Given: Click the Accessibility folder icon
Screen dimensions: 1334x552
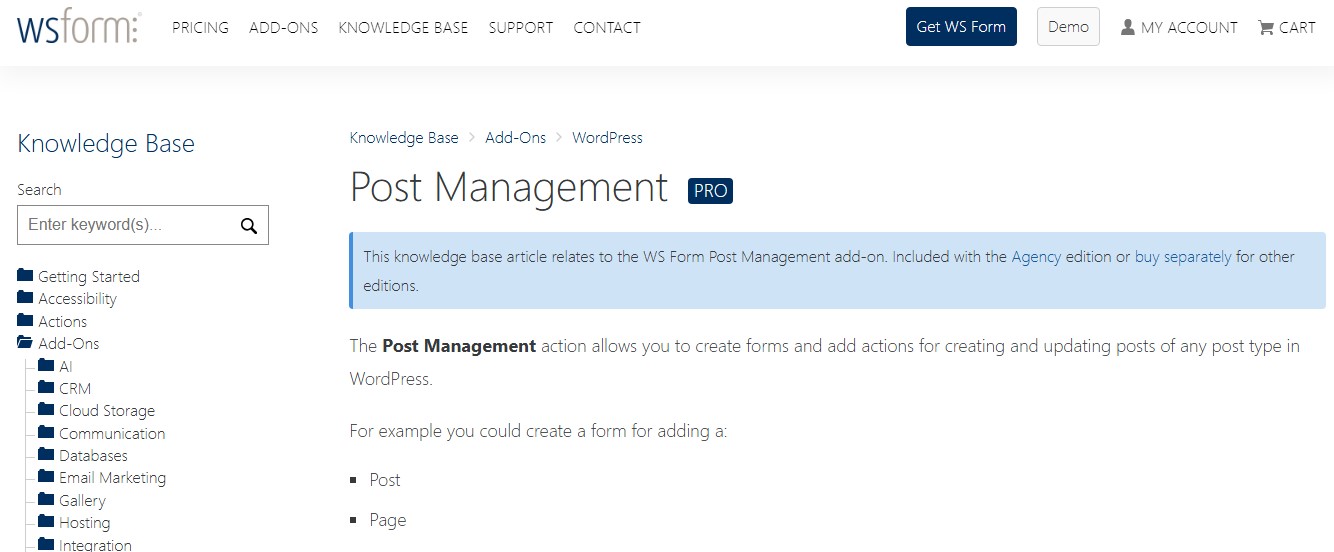Looking at the screenshot, I should coord(25,297).
